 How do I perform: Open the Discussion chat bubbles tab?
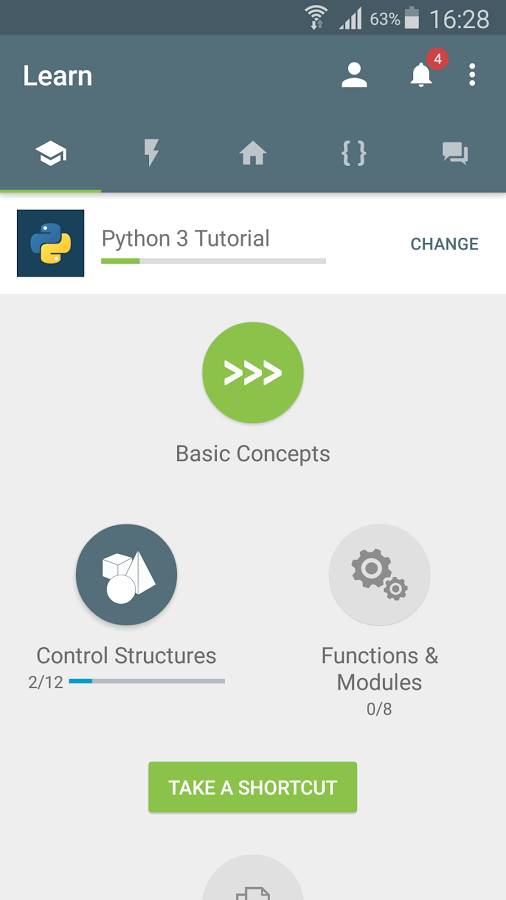456,154
